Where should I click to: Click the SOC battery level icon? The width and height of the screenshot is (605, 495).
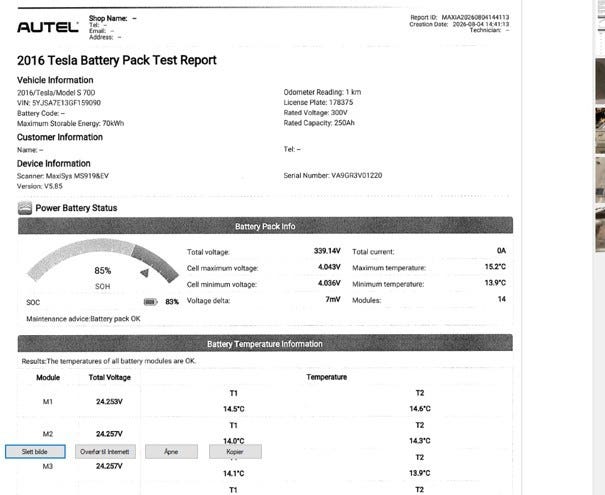point(150,302)
